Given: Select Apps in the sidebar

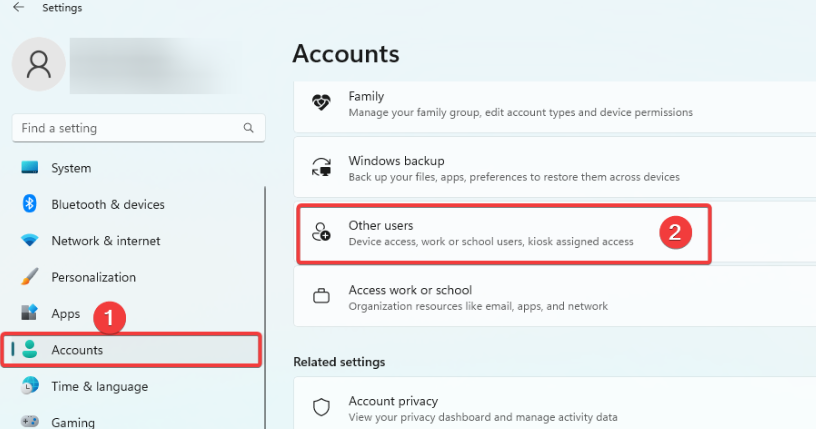Looking at the screenshot, I should [66, 314].
